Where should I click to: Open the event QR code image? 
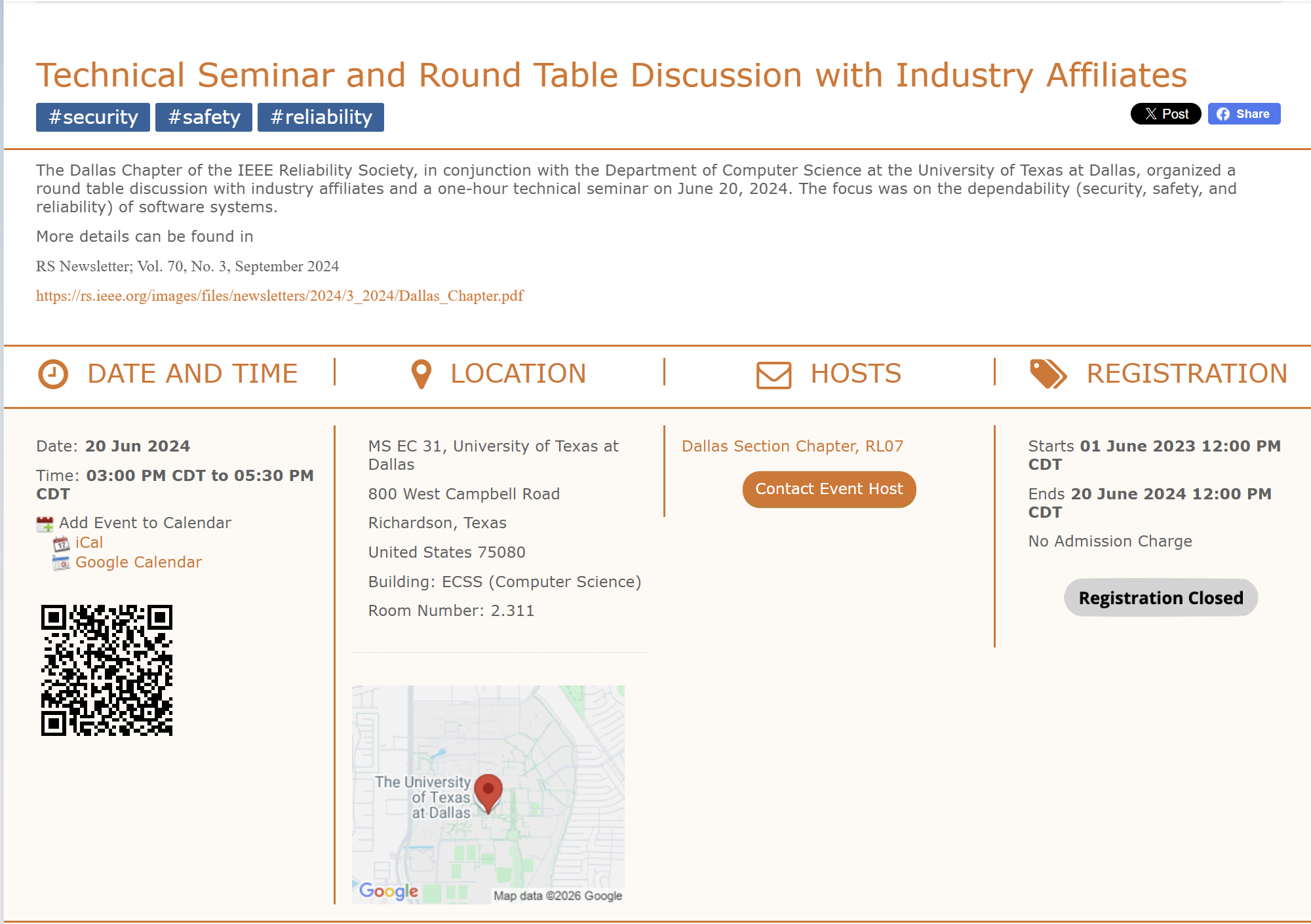coord(107,670)
